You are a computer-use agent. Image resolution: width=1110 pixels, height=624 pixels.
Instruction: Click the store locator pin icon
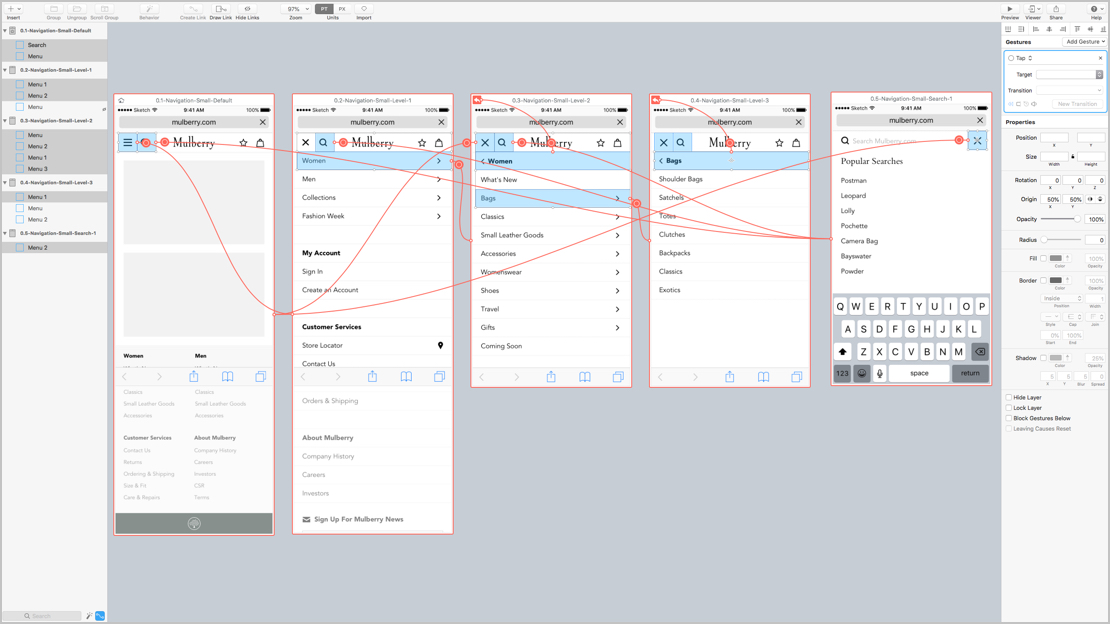coord(440,345)
